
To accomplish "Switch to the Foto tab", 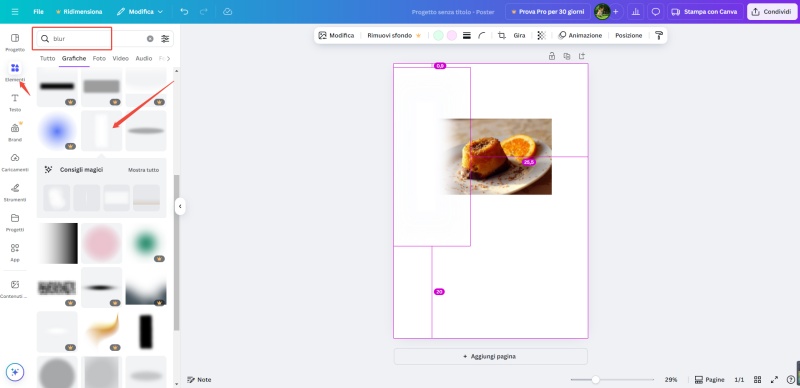I will tap(99, 59).
